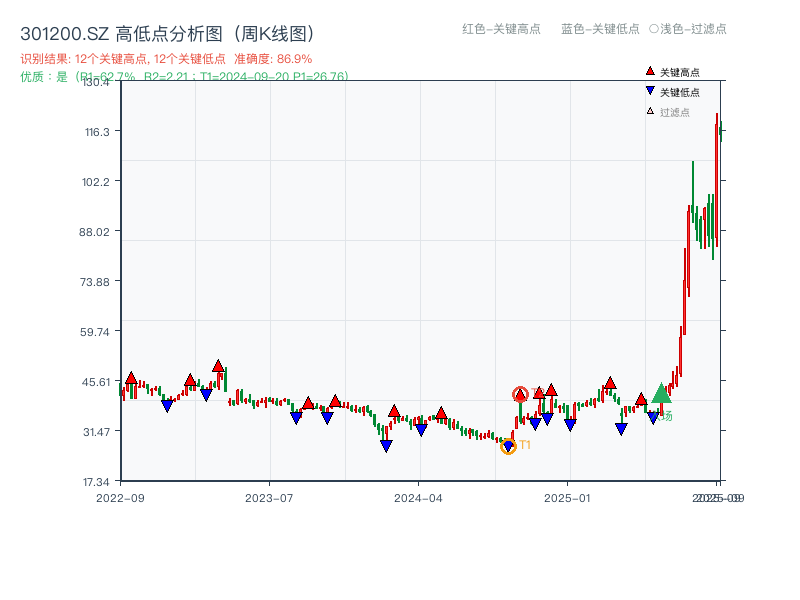The width and height of the screenshot is (800, 600).
Task: Click the 2025-01 x-axis date label
Action: pos(567,498)
